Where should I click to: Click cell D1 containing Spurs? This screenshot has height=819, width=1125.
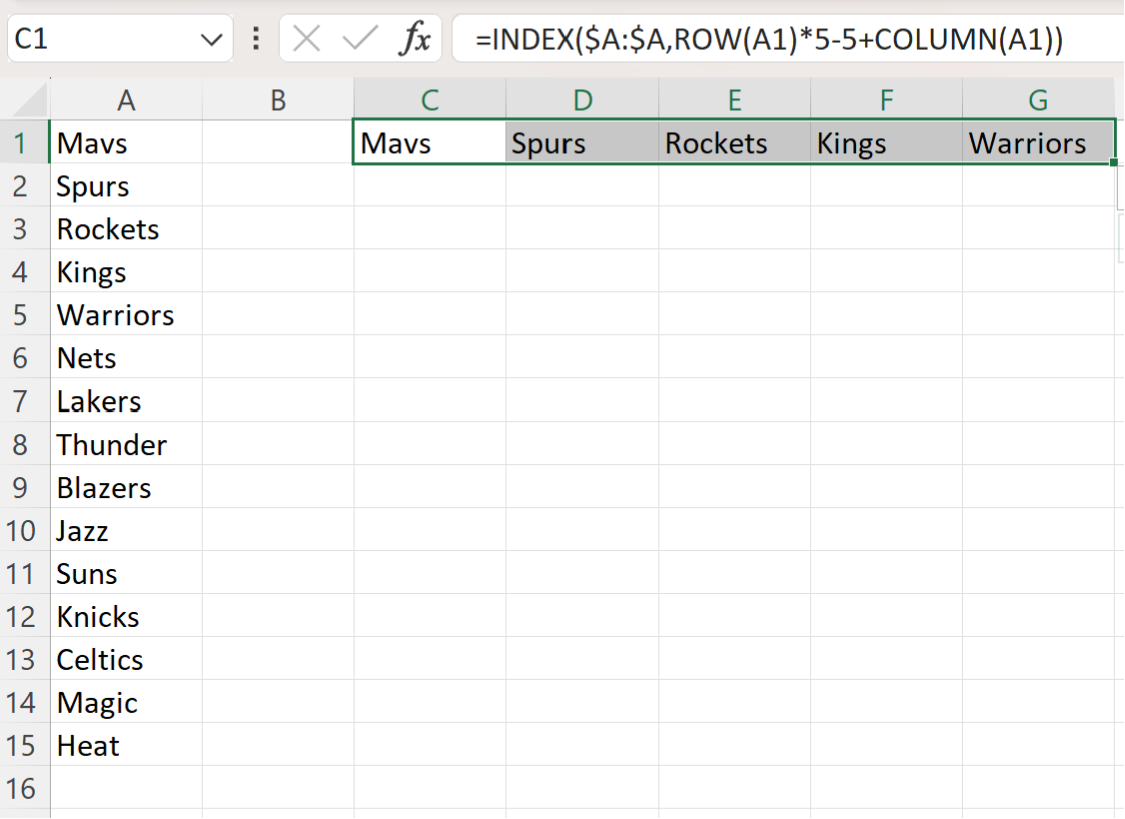tap(582, 143)
